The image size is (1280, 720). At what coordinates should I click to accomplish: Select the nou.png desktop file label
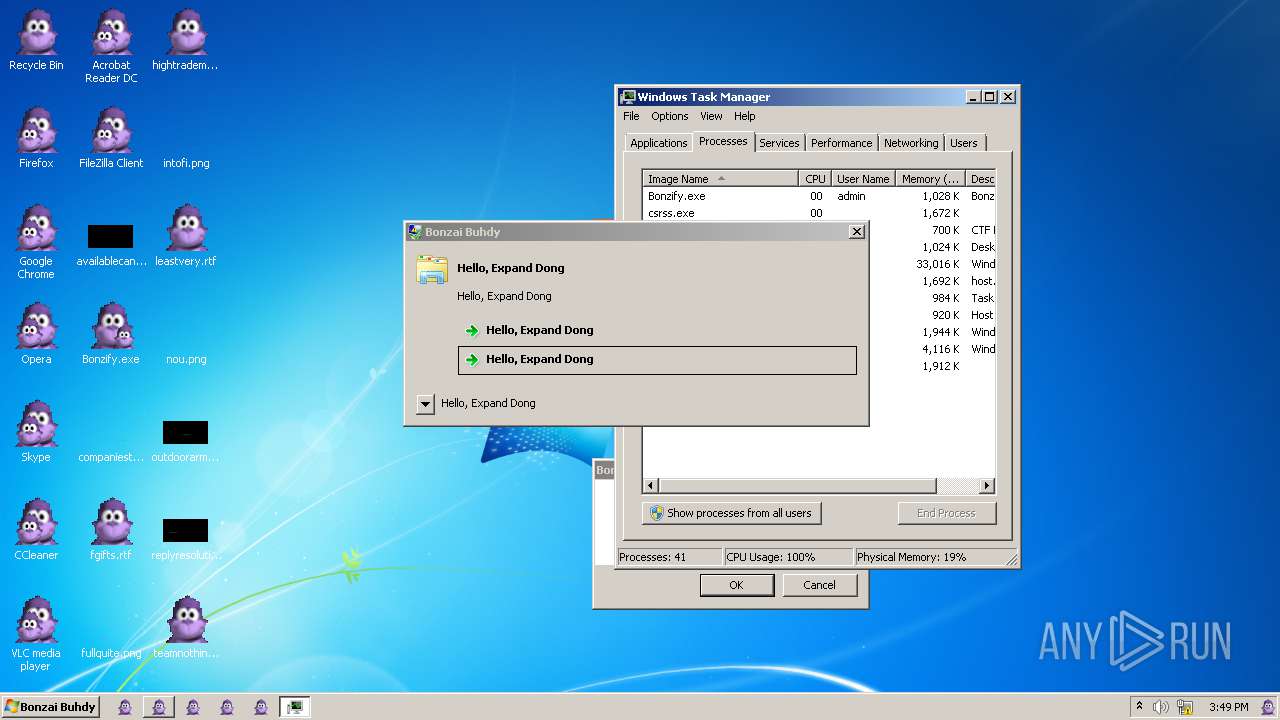[x=186, y=359]
